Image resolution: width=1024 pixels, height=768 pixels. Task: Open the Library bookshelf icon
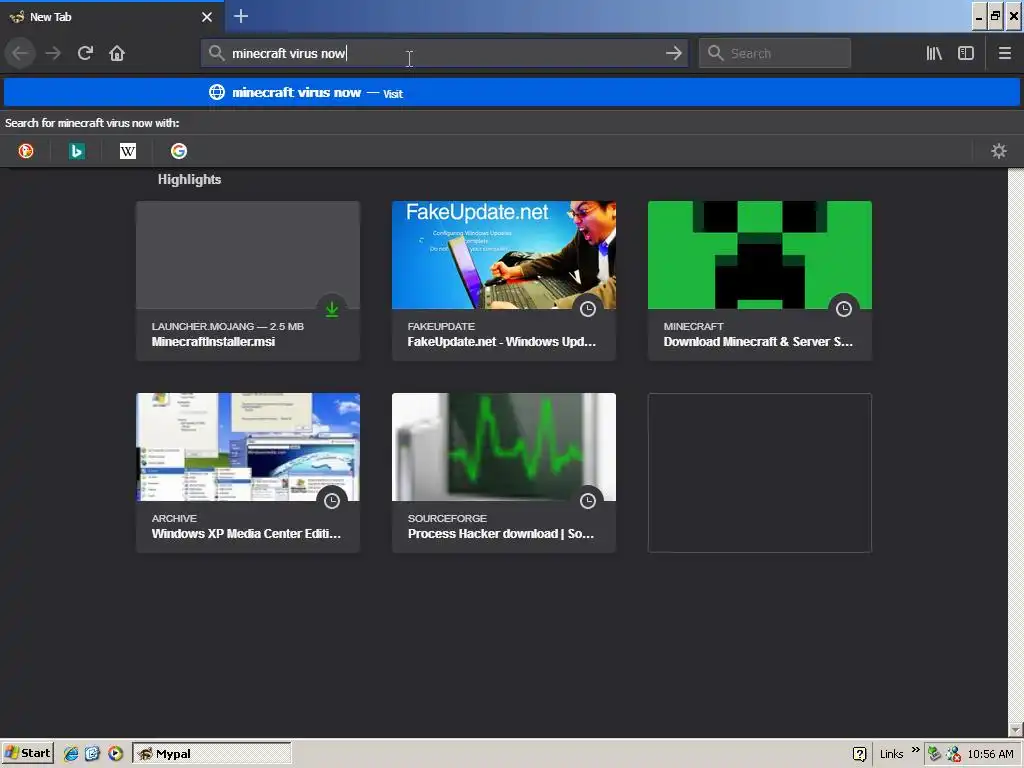pyautogui.click(x=934, y=53)
